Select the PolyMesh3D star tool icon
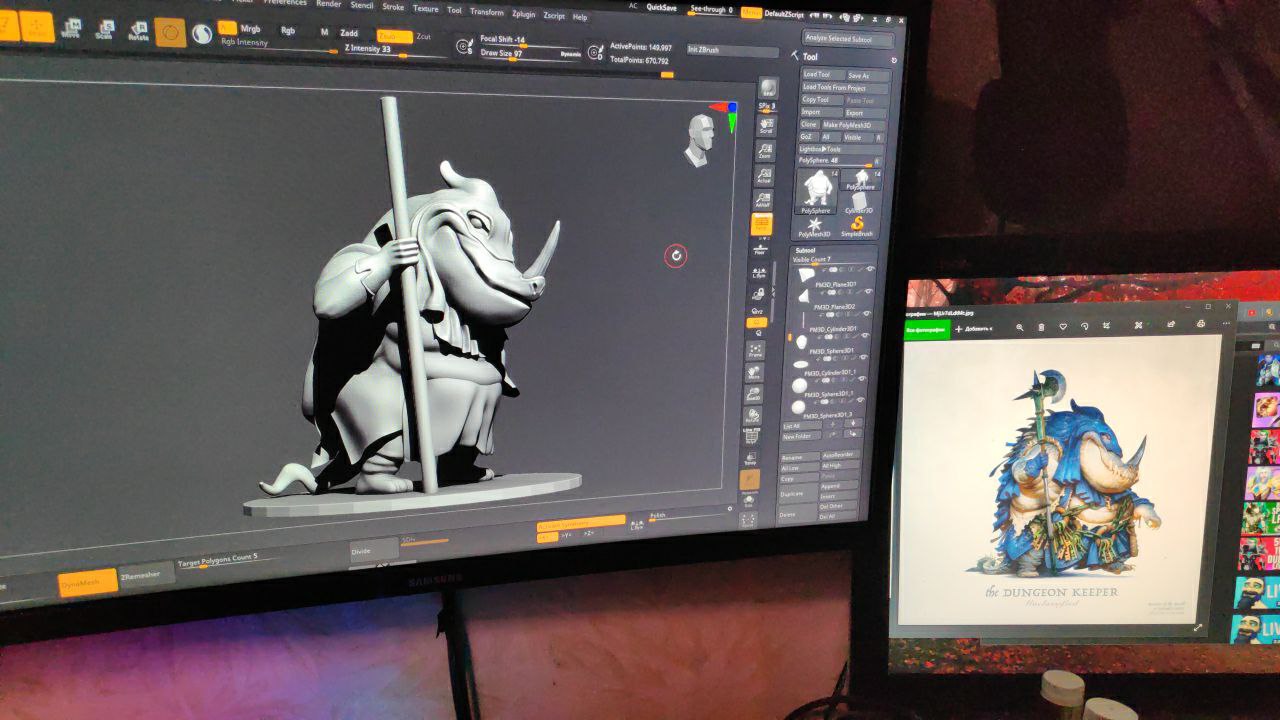 click(x=815, y=227)
